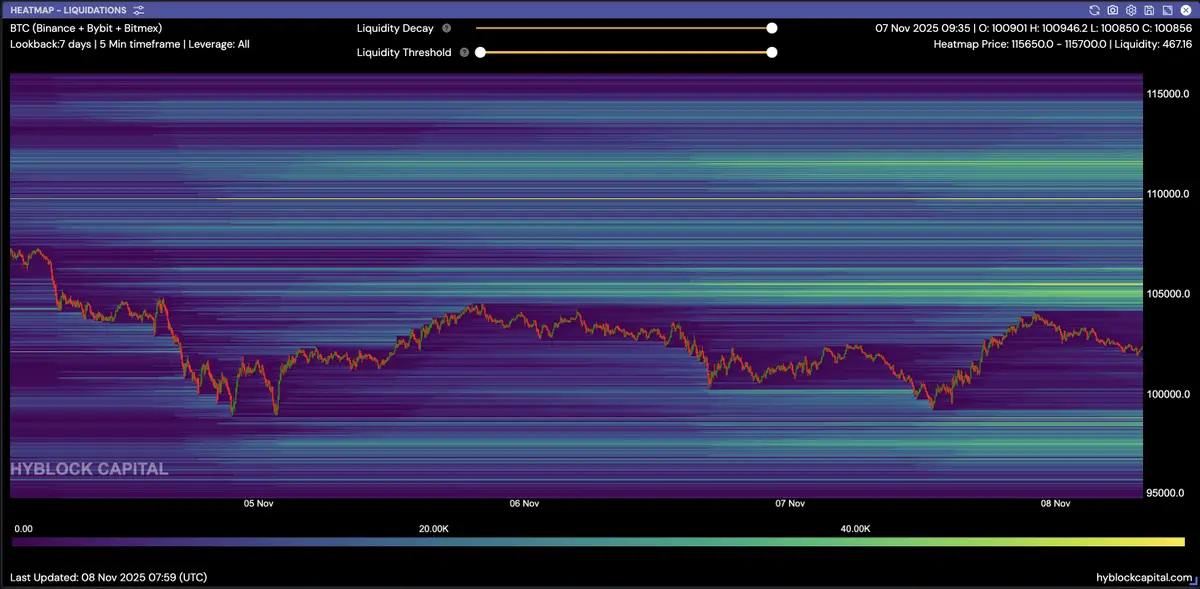
Task: Show help for Liquidity Decay
Action: (446, 29)
